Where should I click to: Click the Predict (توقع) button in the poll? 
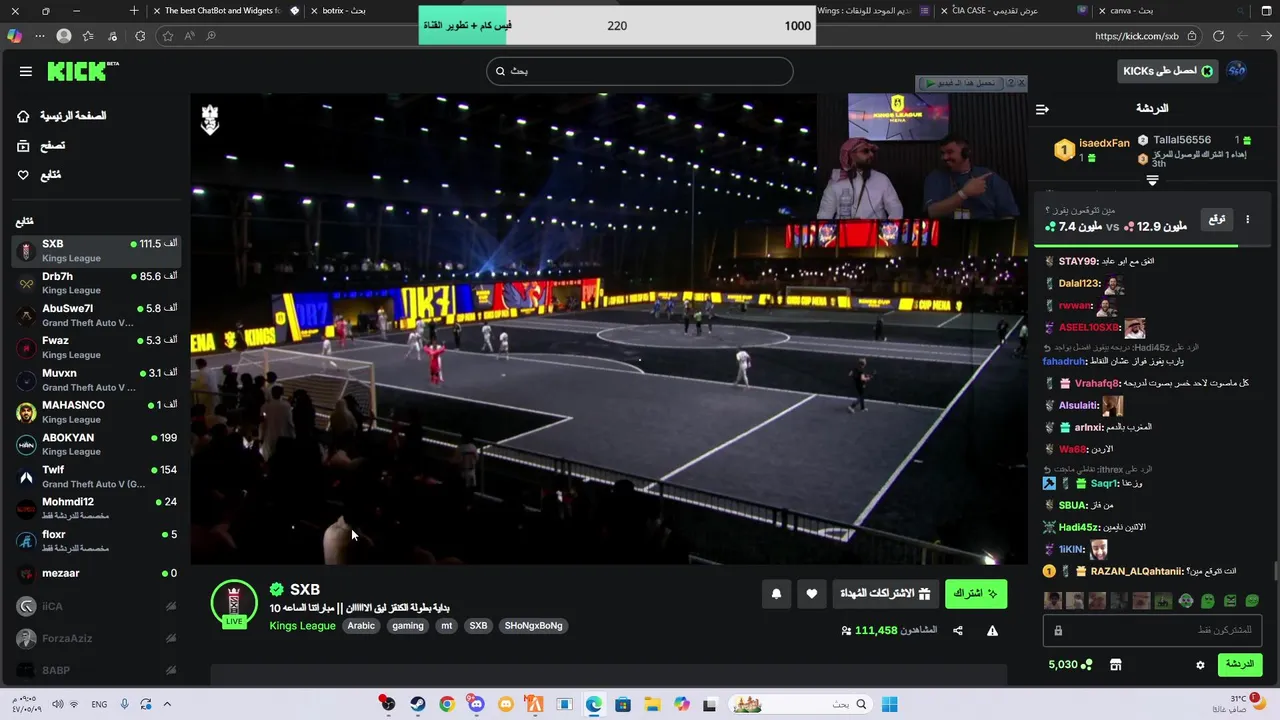coord(1217,219)
